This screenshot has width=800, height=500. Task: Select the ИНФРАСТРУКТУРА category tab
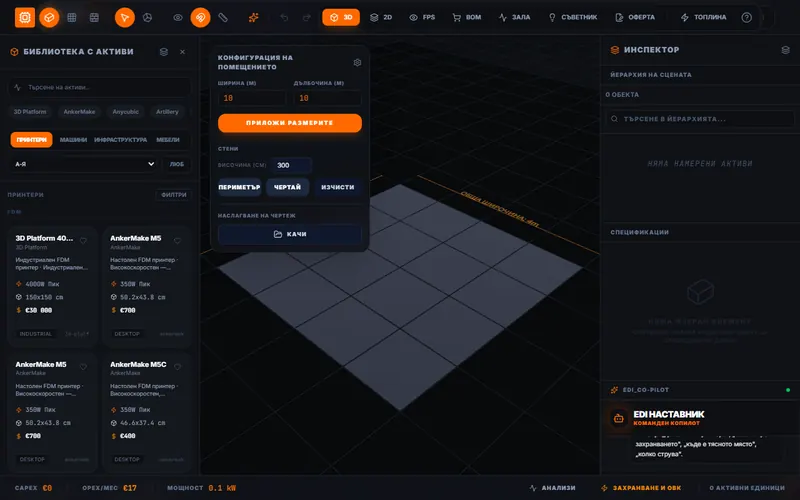[x=120, y=140]
